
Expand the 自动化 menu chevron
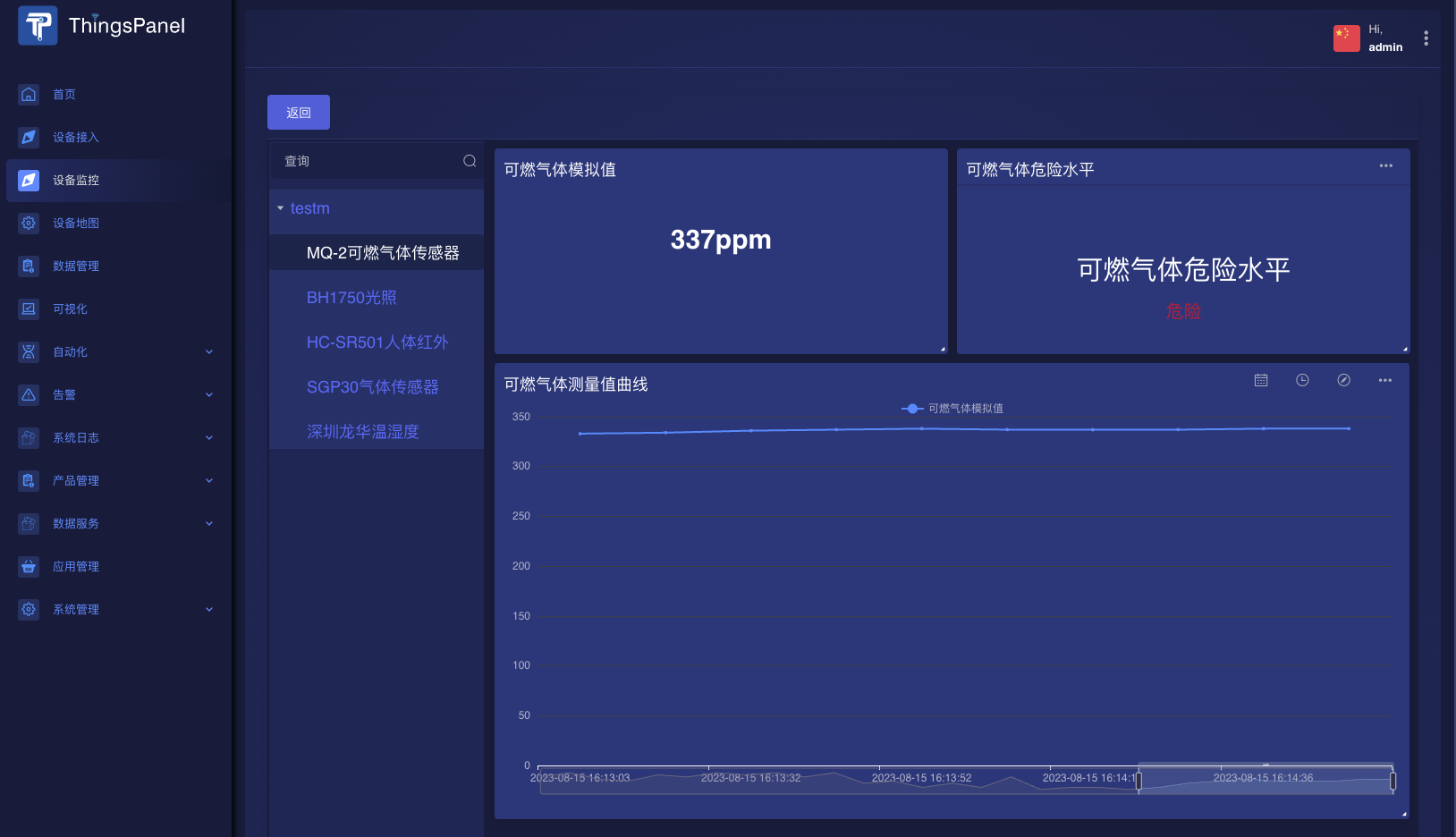209,351
